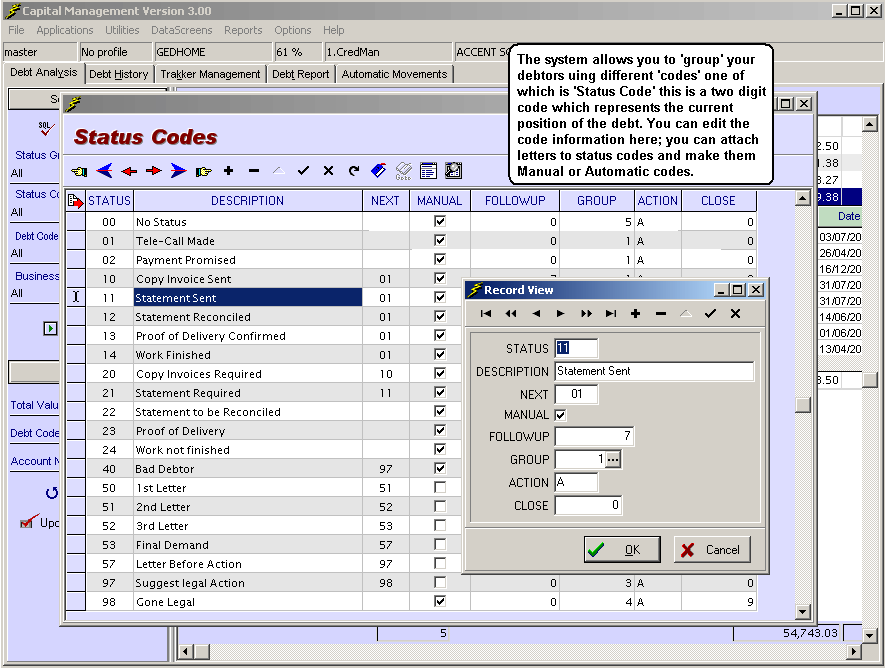Uncheck the MANUAL checkbox in Record View
This screenshot has width=885, height=668.
(560, 415)
